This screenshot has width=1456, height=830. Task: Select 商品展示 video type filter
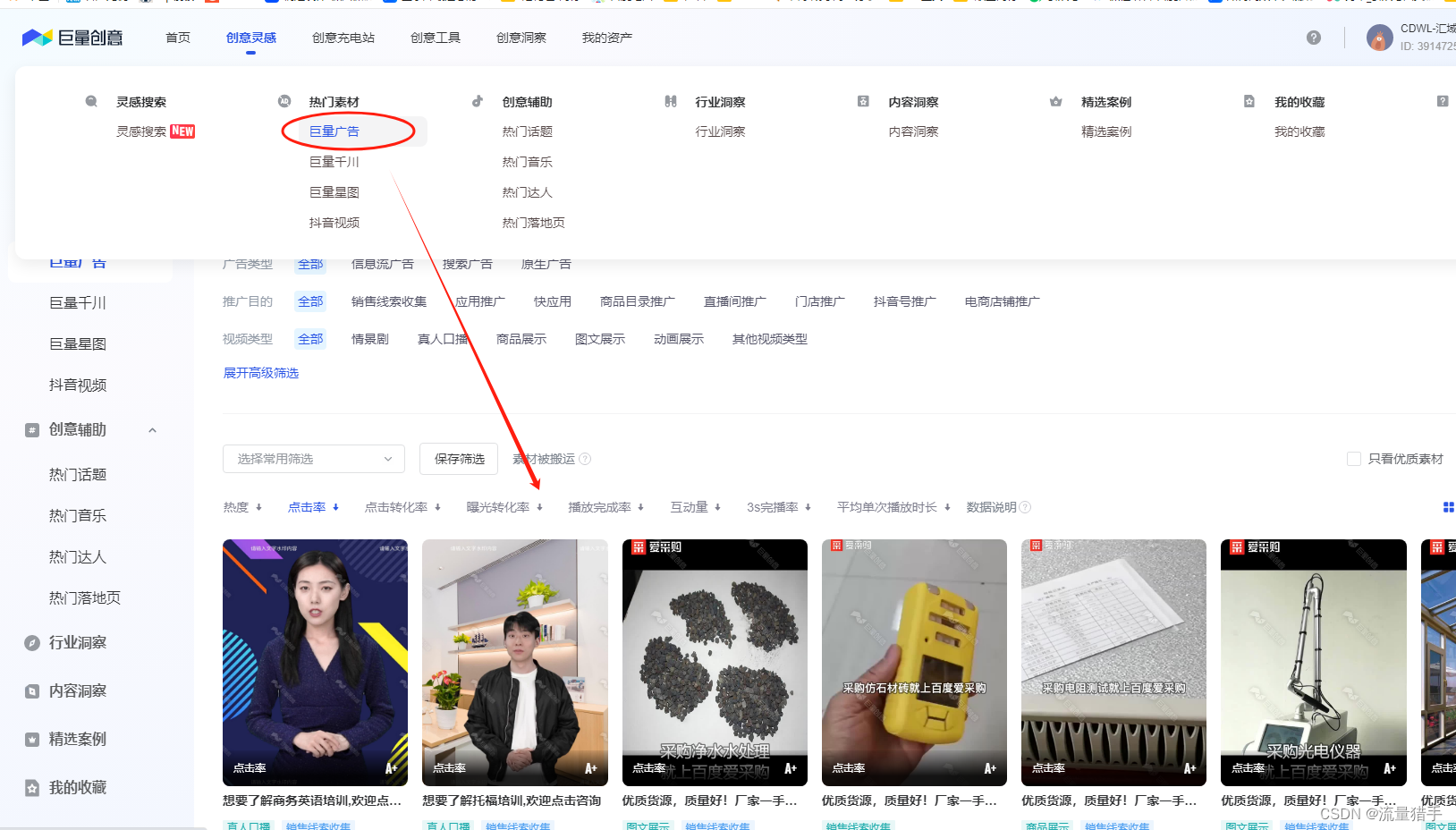tap(521, 339)
